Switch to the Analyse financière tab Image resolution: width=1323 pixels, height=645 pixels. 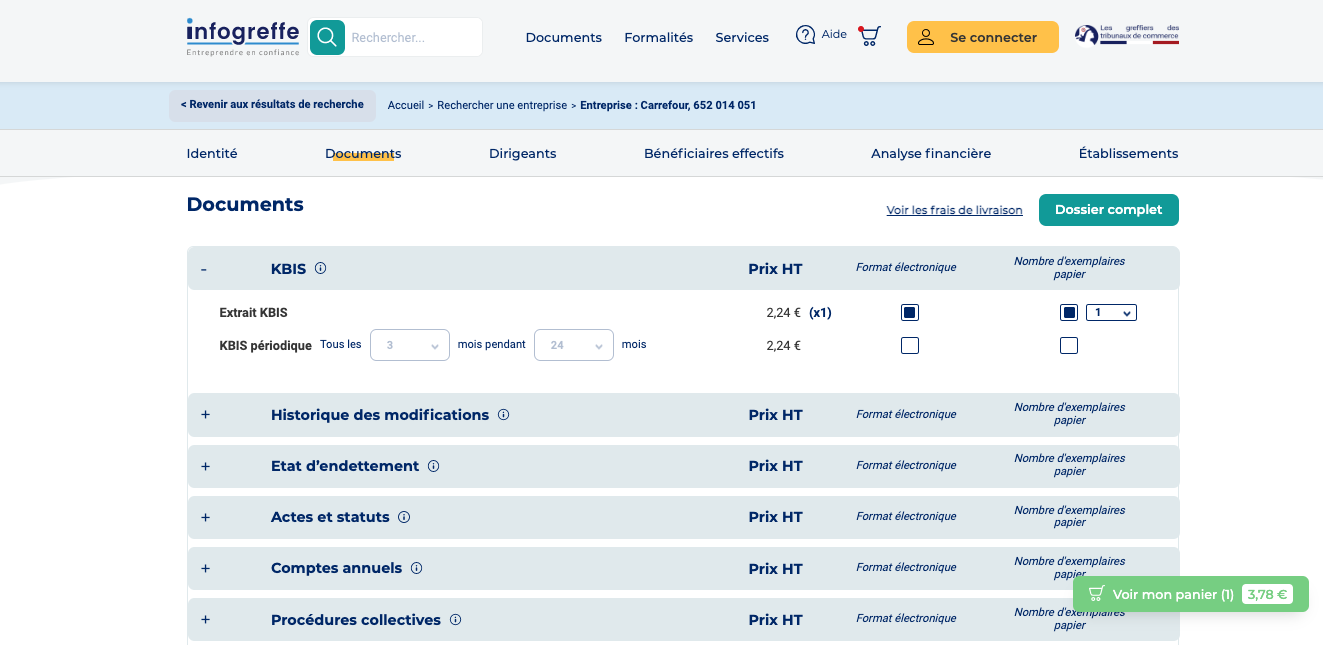click(931, 153)
